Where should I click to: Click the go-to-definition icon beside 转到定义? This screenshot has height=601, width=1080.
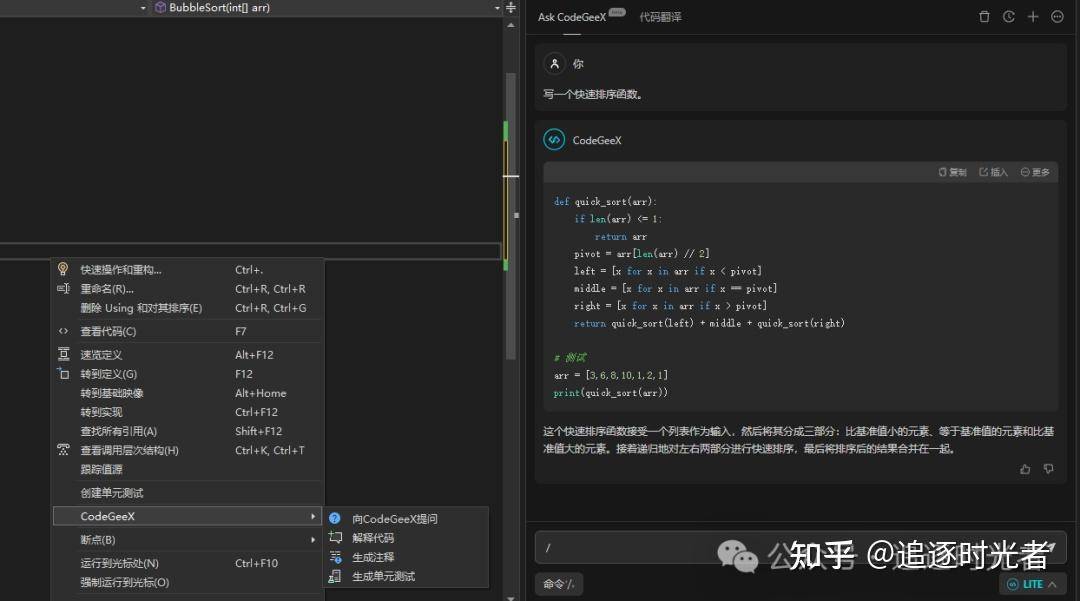click(63, 374)
